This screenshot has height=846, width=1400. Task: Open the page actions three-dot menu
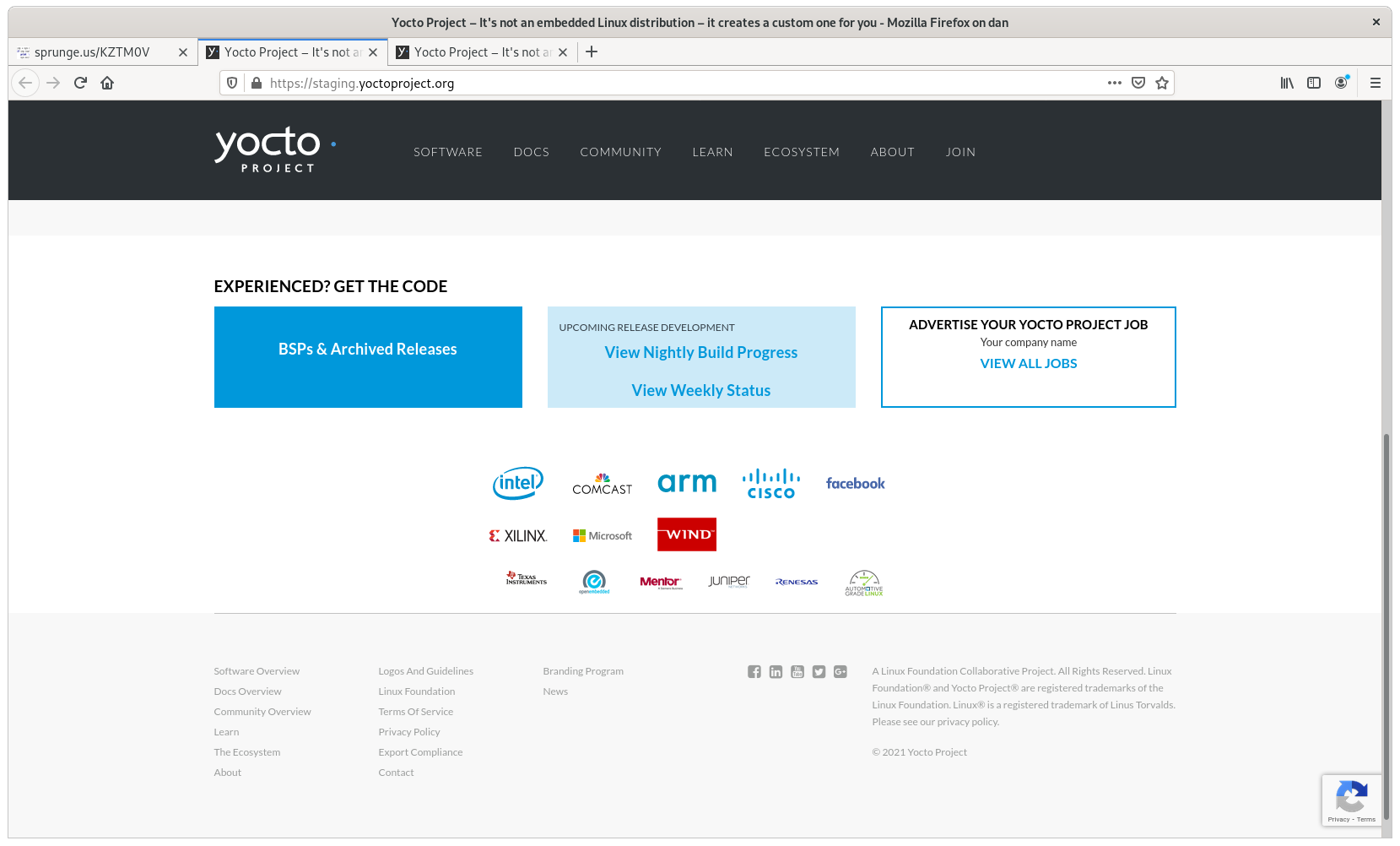tap(1115, 83)
